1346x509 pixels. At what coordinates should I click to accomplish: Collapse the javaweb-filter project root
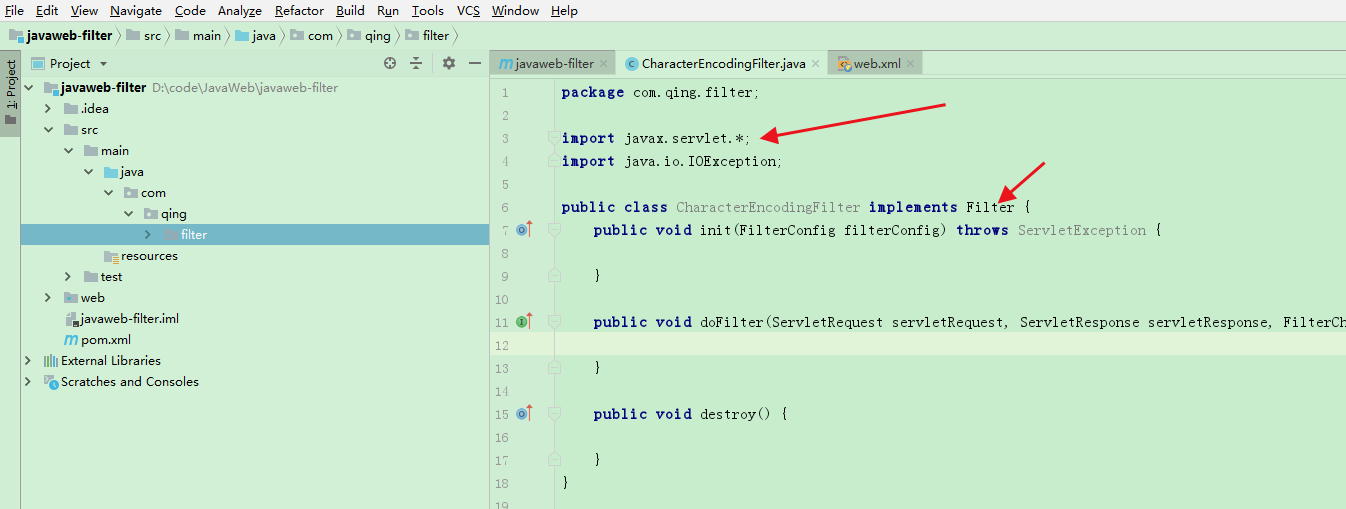28,88
